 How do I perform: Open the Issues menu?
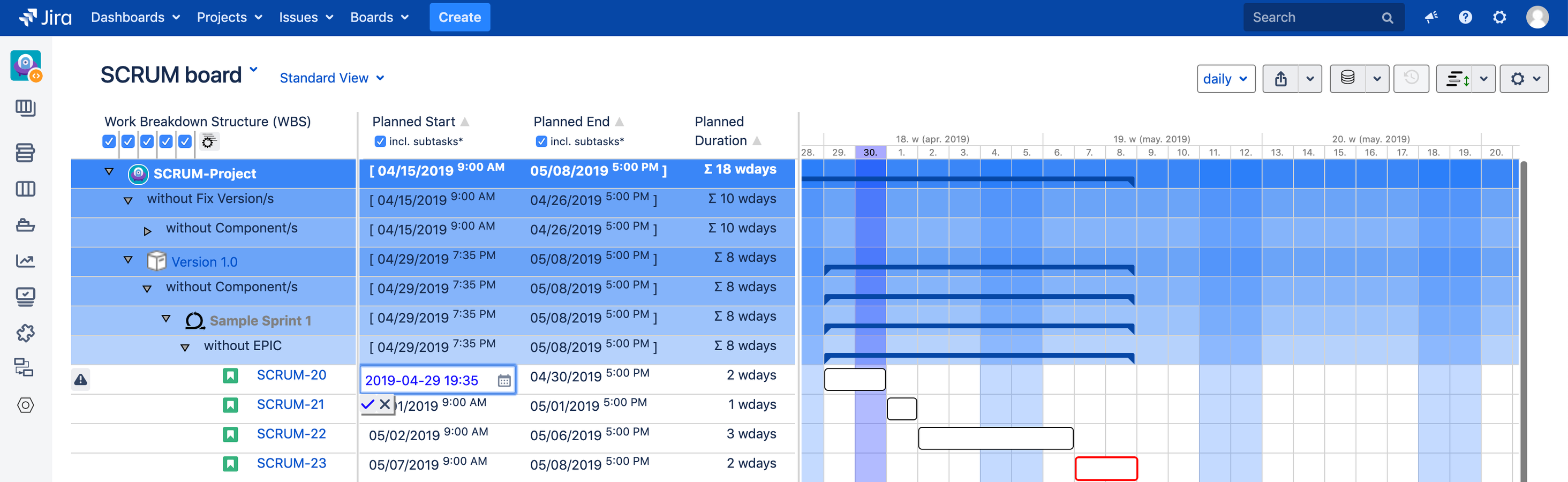[306, 17]
